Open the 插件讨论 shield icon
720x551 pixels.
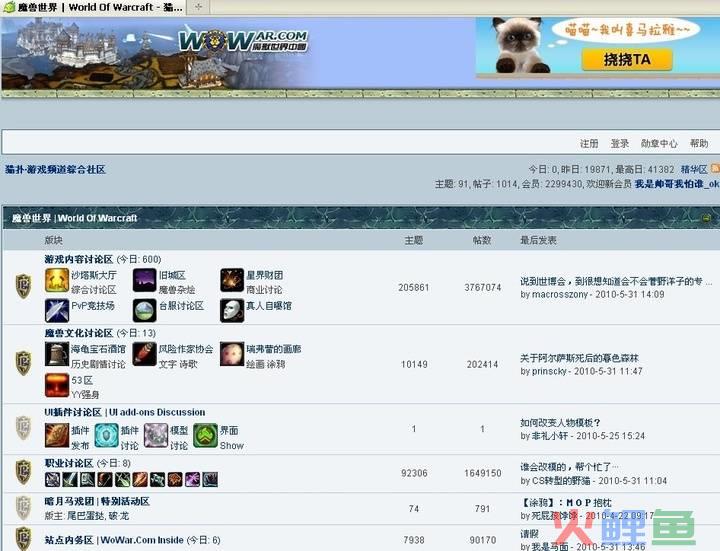(107, 435)
